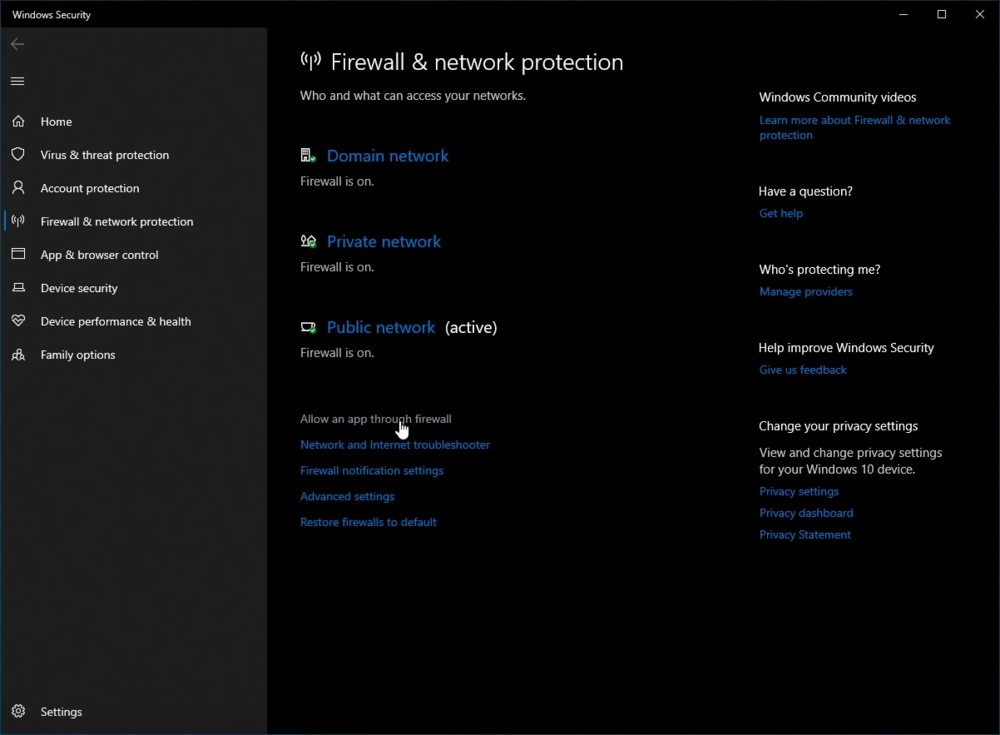Click the Device security laptop icon
The height and width of the screenshot is (735, 1000).
[18, 288]
